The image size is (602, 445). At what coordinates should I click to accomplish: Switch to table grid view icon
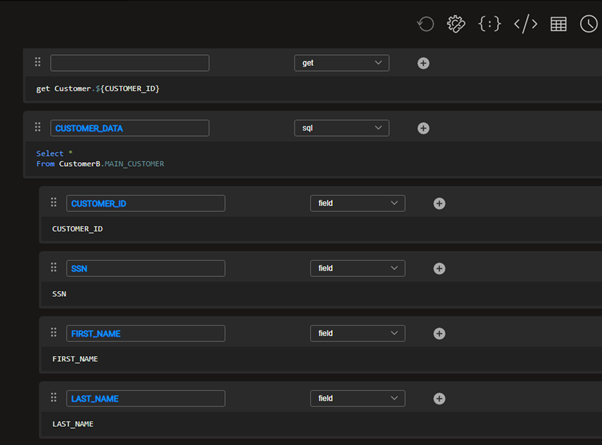[x=558, y=24]
